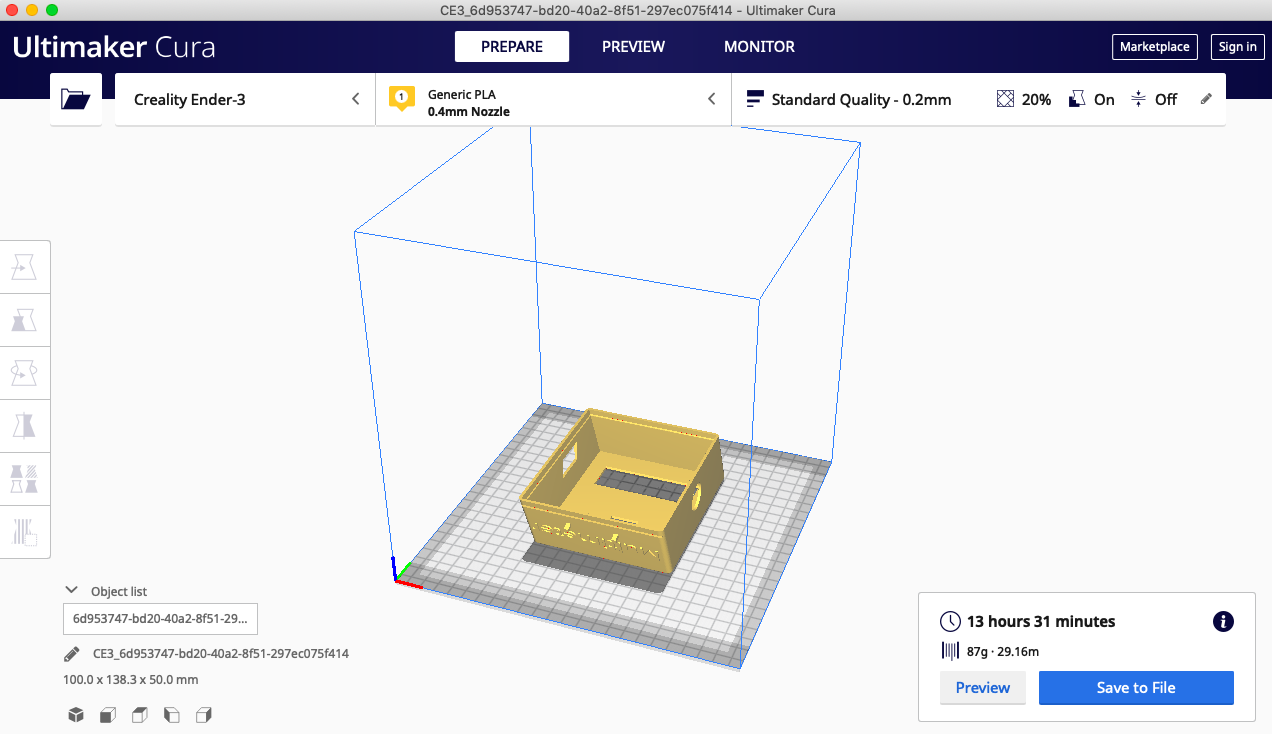1272x734 pixels.
Task: Click the pencil icon to rename job
Action: click(x=71, y=654)
